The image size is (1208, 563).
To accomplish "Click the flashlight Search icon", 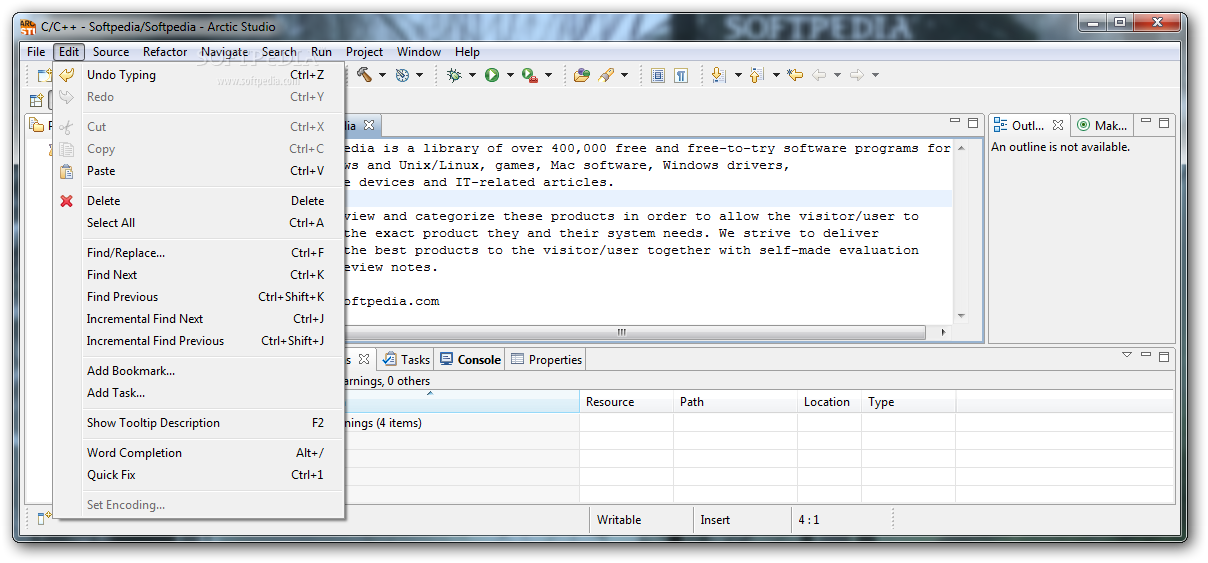I will point(606,75).
